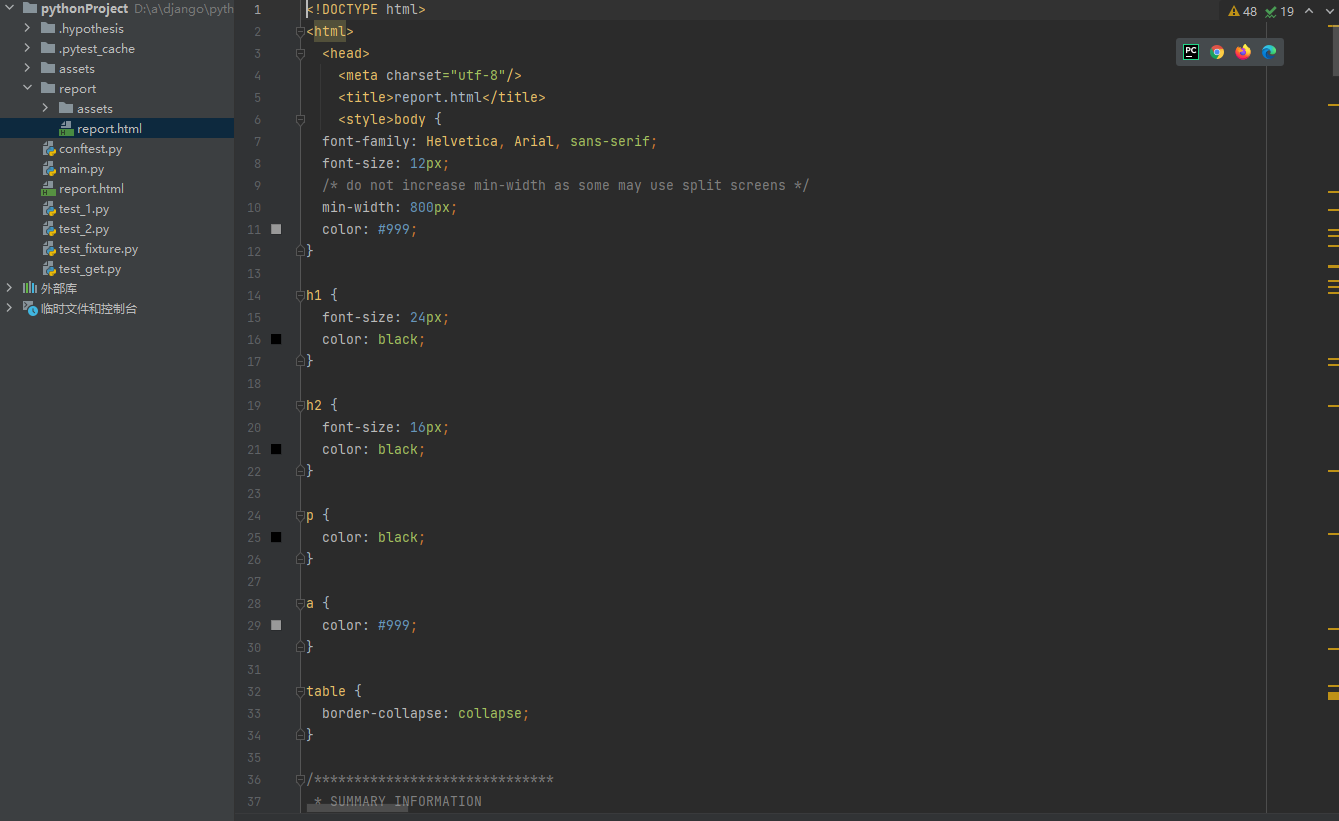Fold the h1 rule on line 14
1339x821 pixels.
300,295
